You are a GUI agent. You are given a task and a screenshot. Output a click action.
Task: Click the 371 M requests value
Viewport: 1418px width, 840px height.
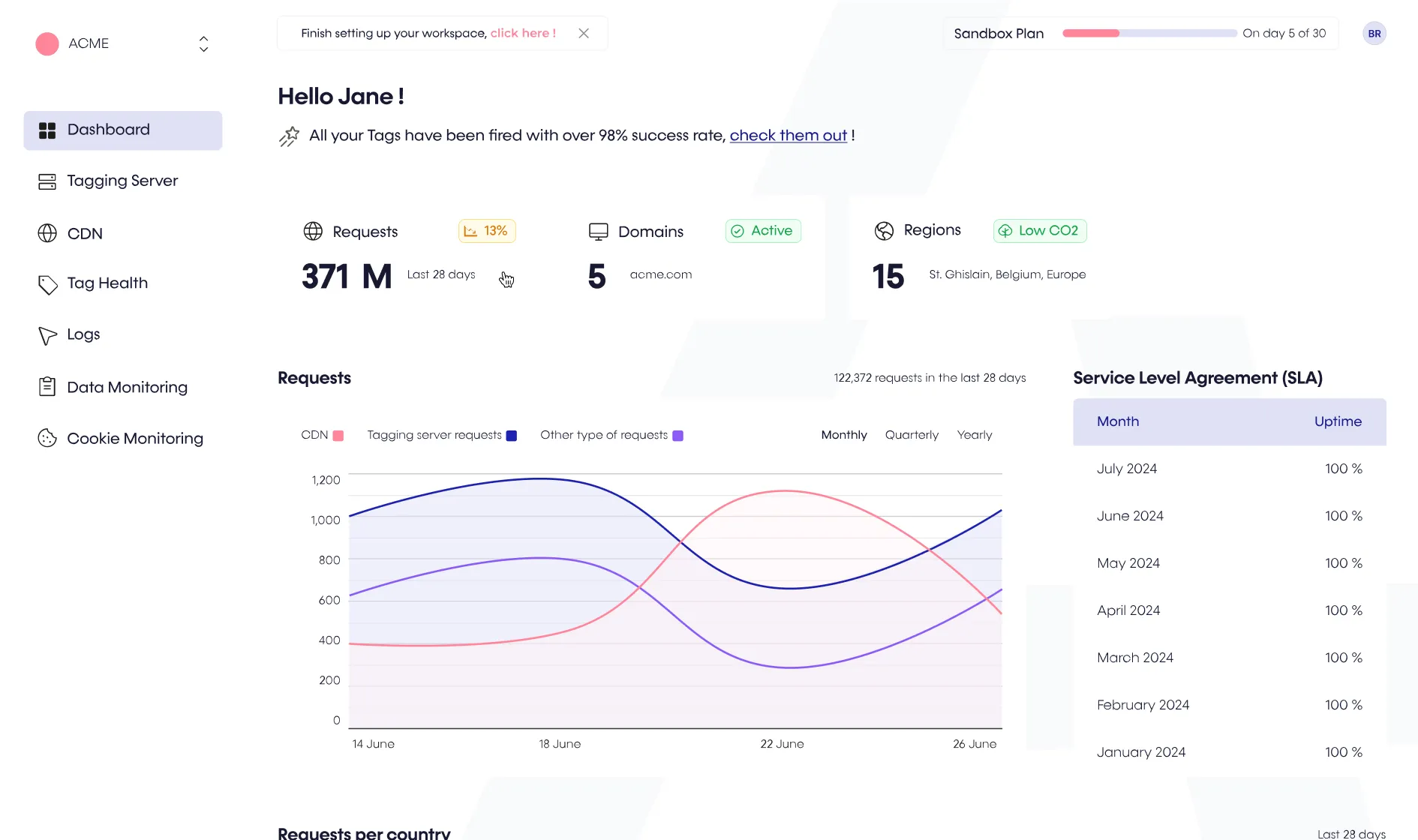[x=347, y=277]
